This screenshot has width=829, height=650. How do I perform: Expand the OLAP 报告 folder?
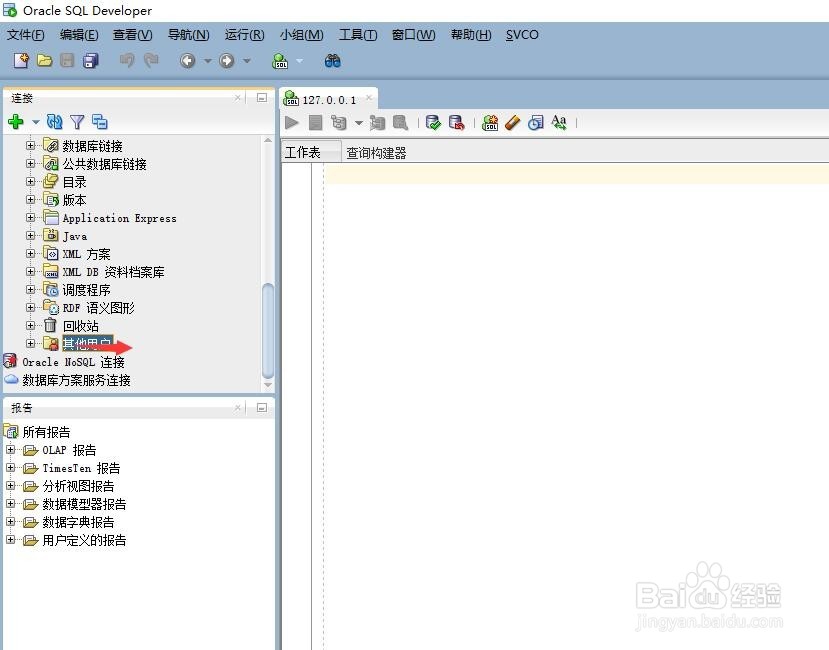(11, 450)
